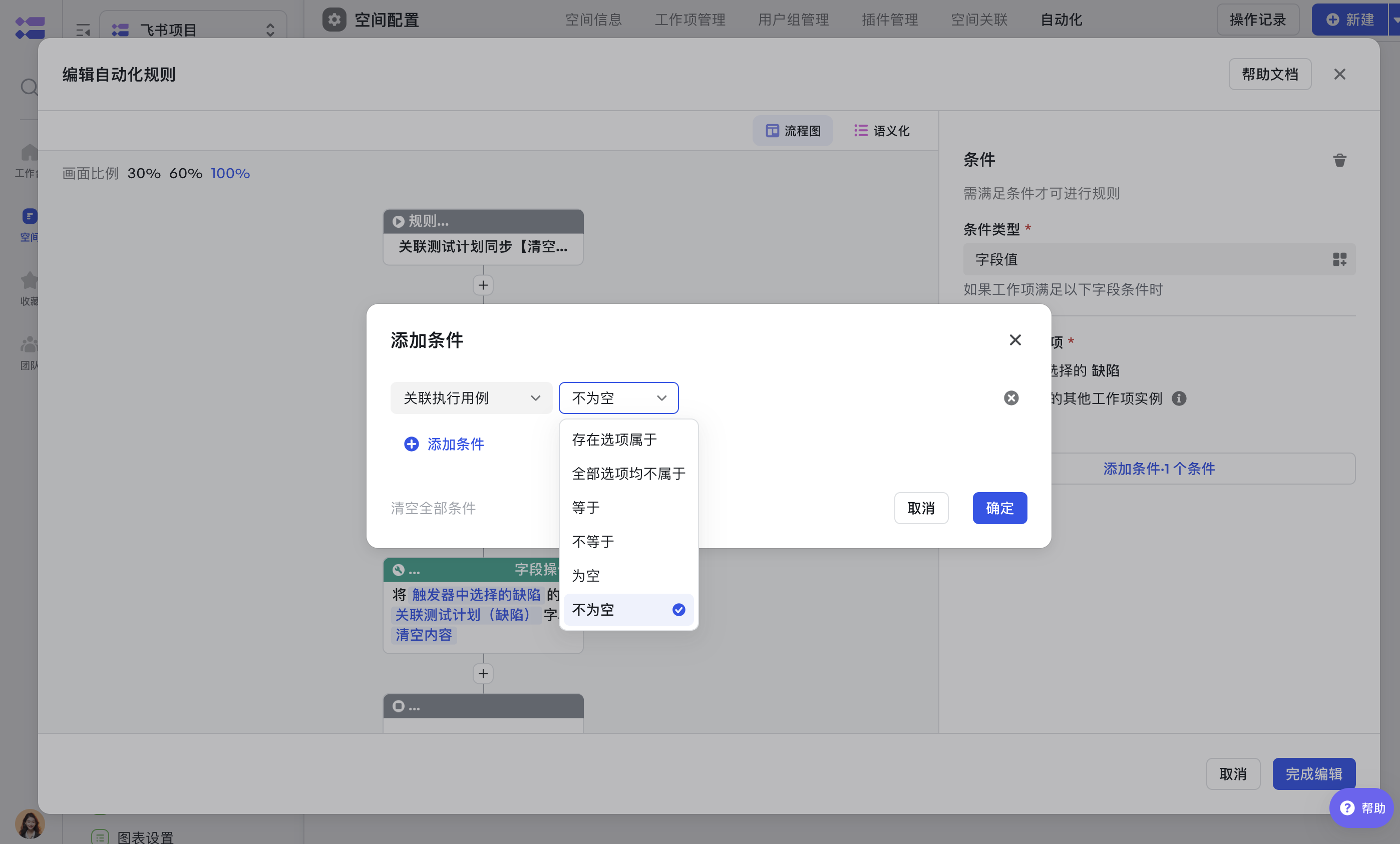Close the 编辑自动化规则 panel

[x=1339, y=75]
